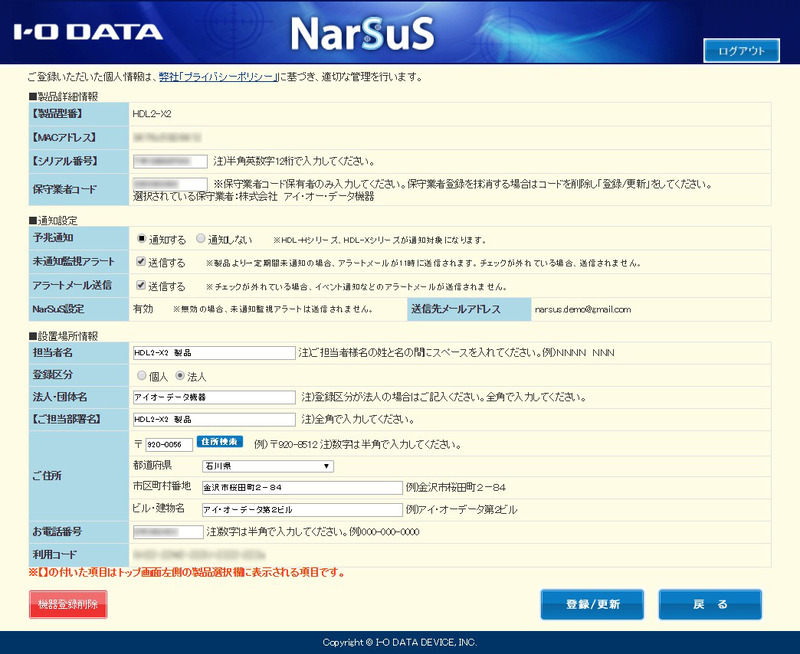Click the 住所検索 button
This screenshot has height=654, width=800.
click(219, 442)
